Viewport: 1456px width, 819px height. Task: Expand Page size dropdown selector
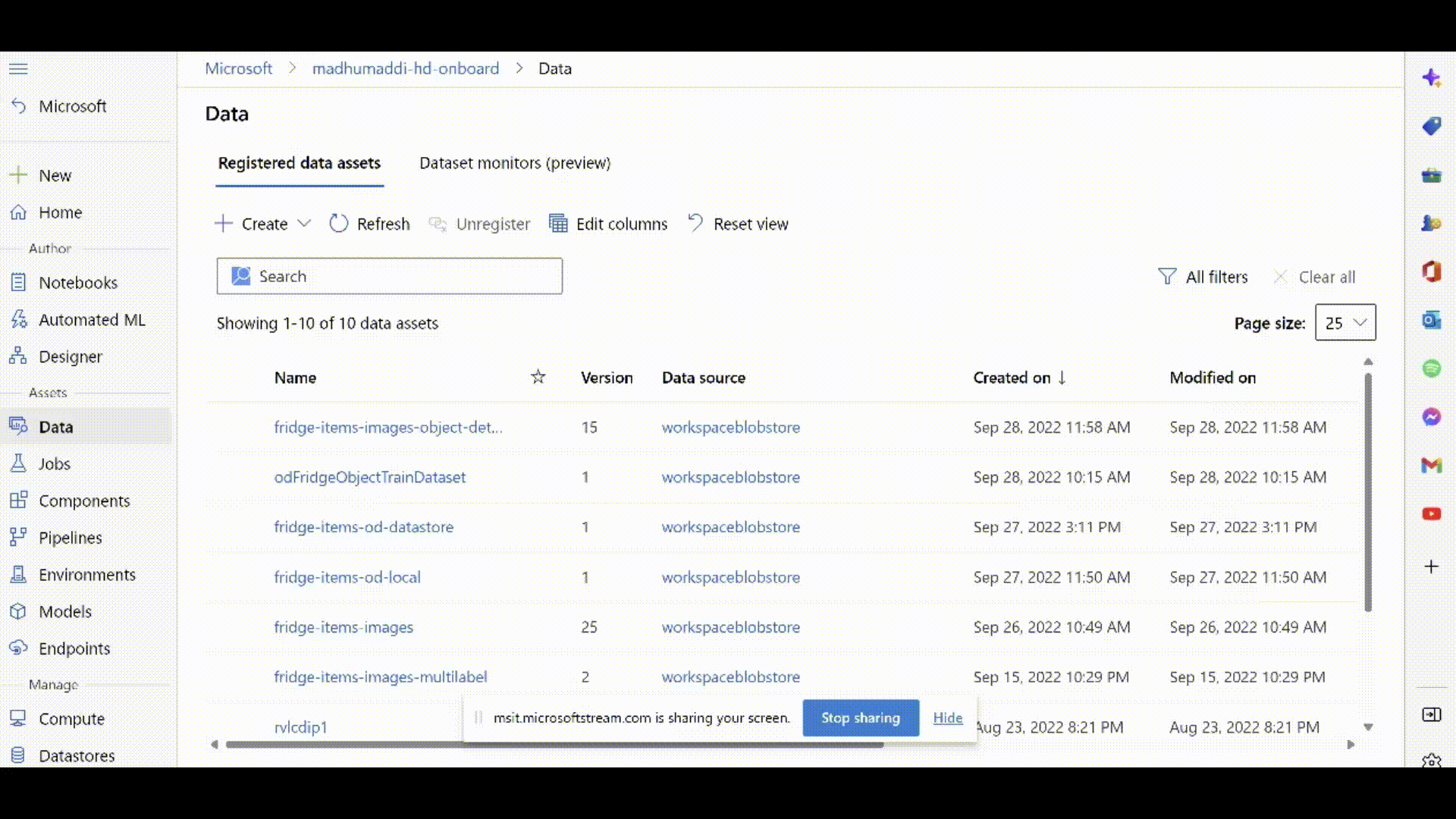[1345, 322]
